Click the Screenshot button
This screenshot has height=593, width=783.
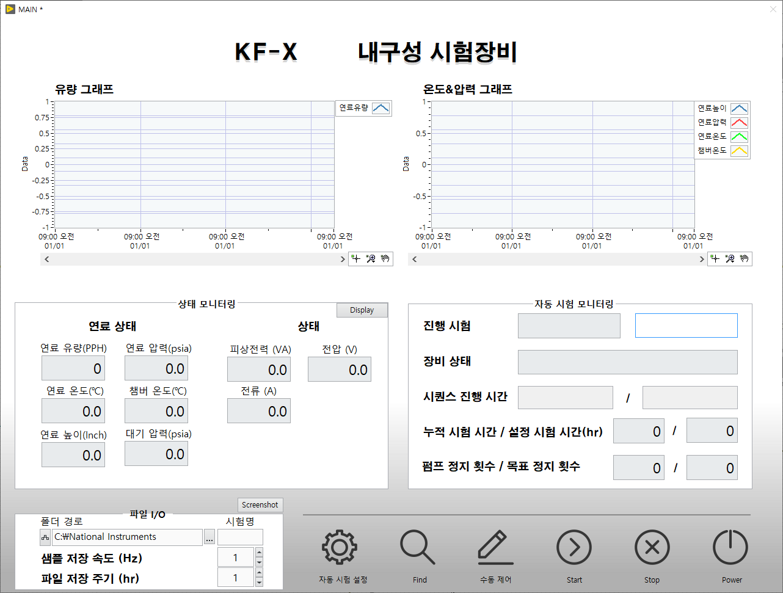pos(260,505)
